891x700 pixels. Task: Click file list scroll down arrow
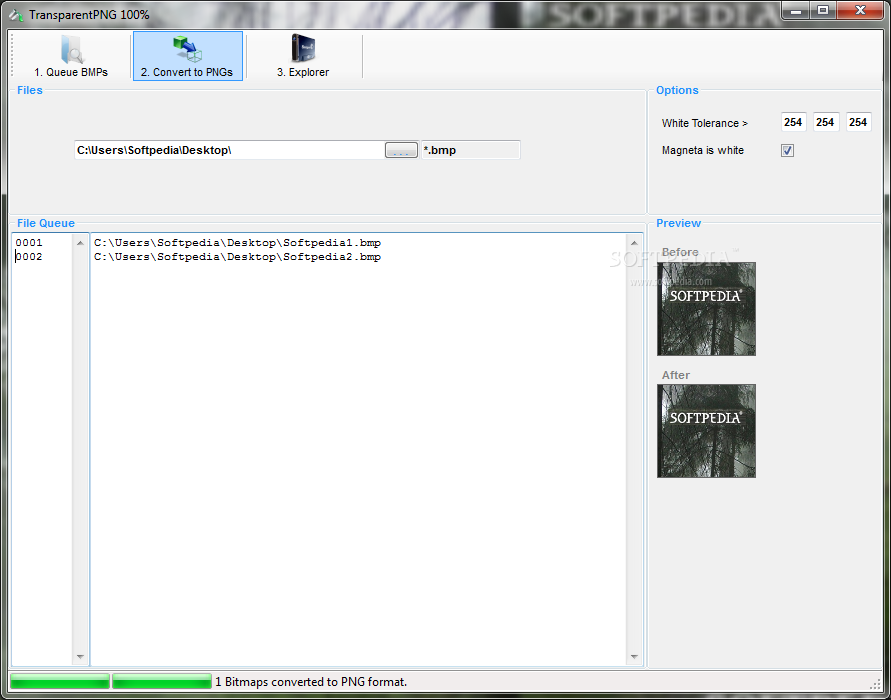[634, 657]
